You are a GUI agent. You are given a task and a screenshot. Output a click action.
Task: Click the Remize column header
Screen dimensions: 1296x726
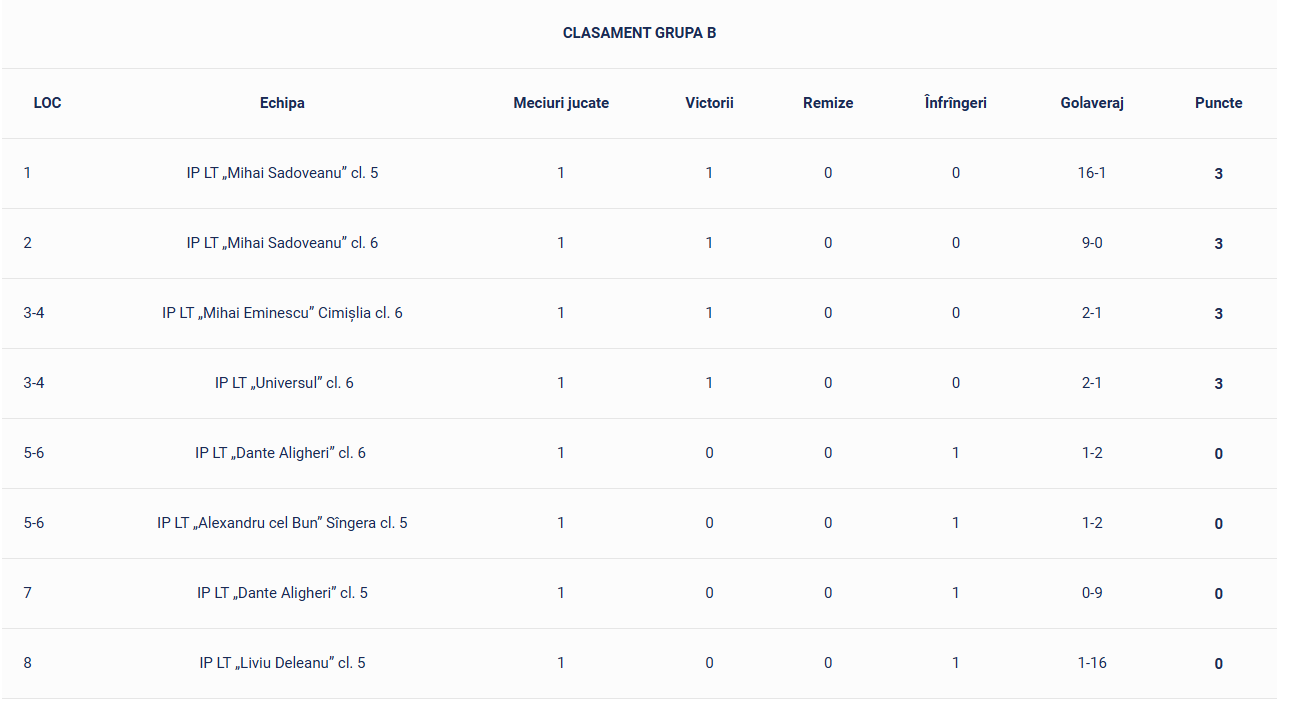(828, 103)
